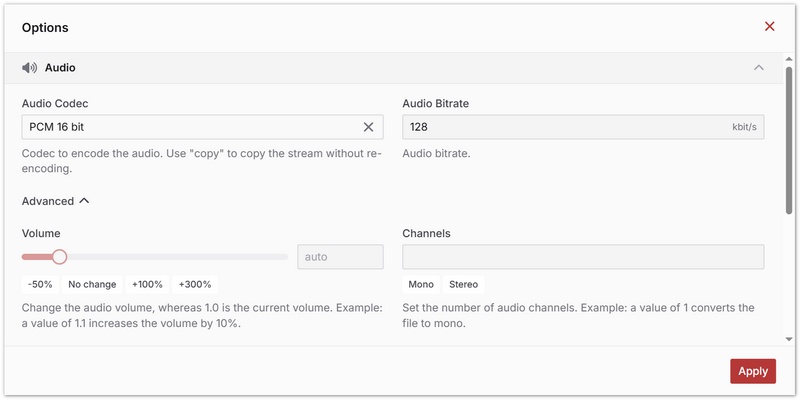The height and width of the screenshot is (400, 800).
Task: Click the Apply button
Action: (753, 371)
